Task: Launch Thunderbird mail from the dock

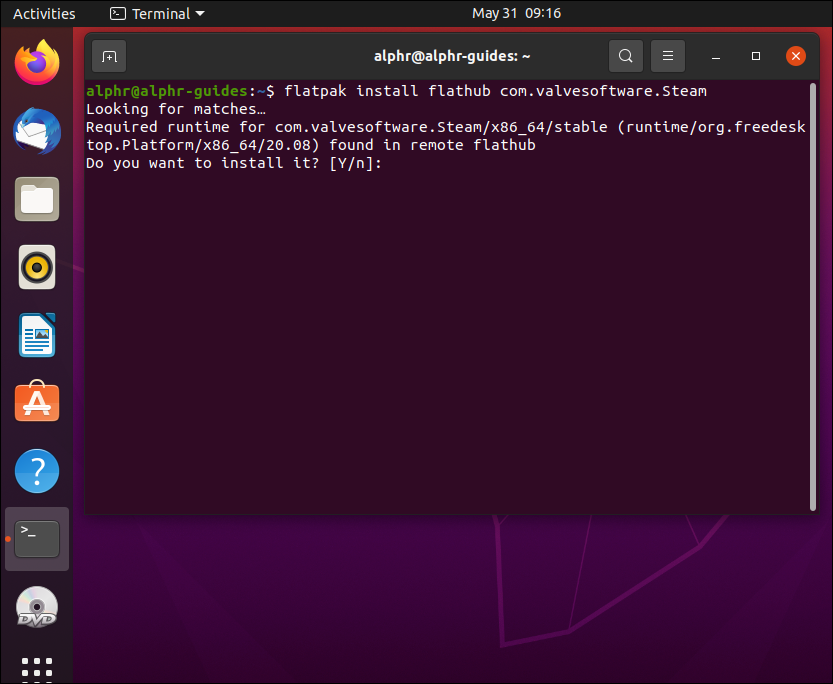Action: pos(37,131)
